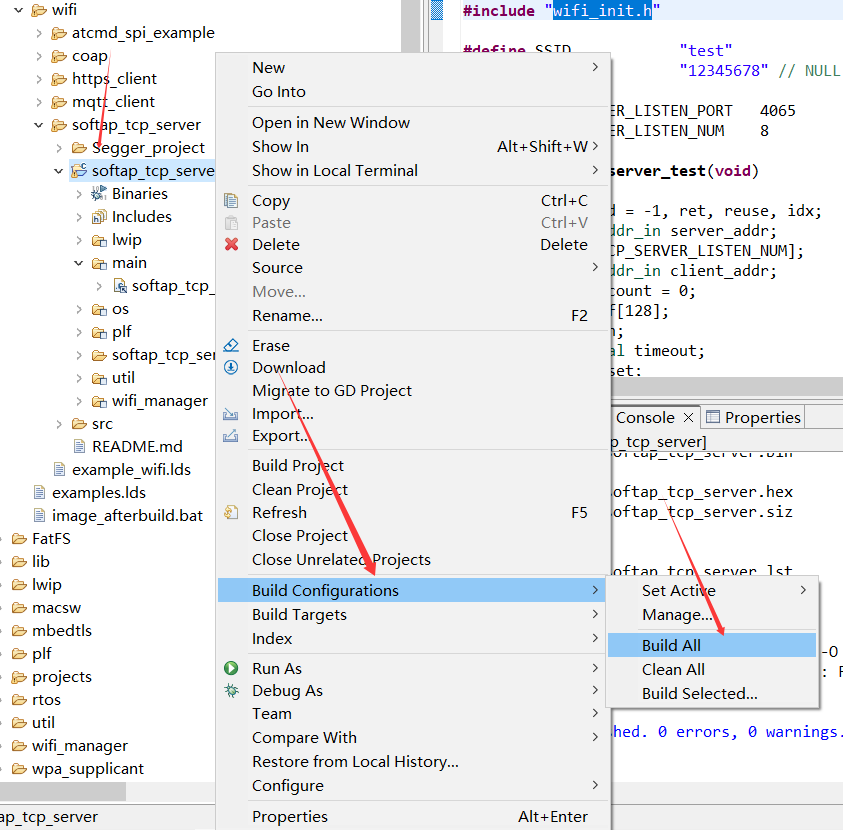Click the Includes icon in project tree
This screenshot has height=830, width=843.
point(99,217)
